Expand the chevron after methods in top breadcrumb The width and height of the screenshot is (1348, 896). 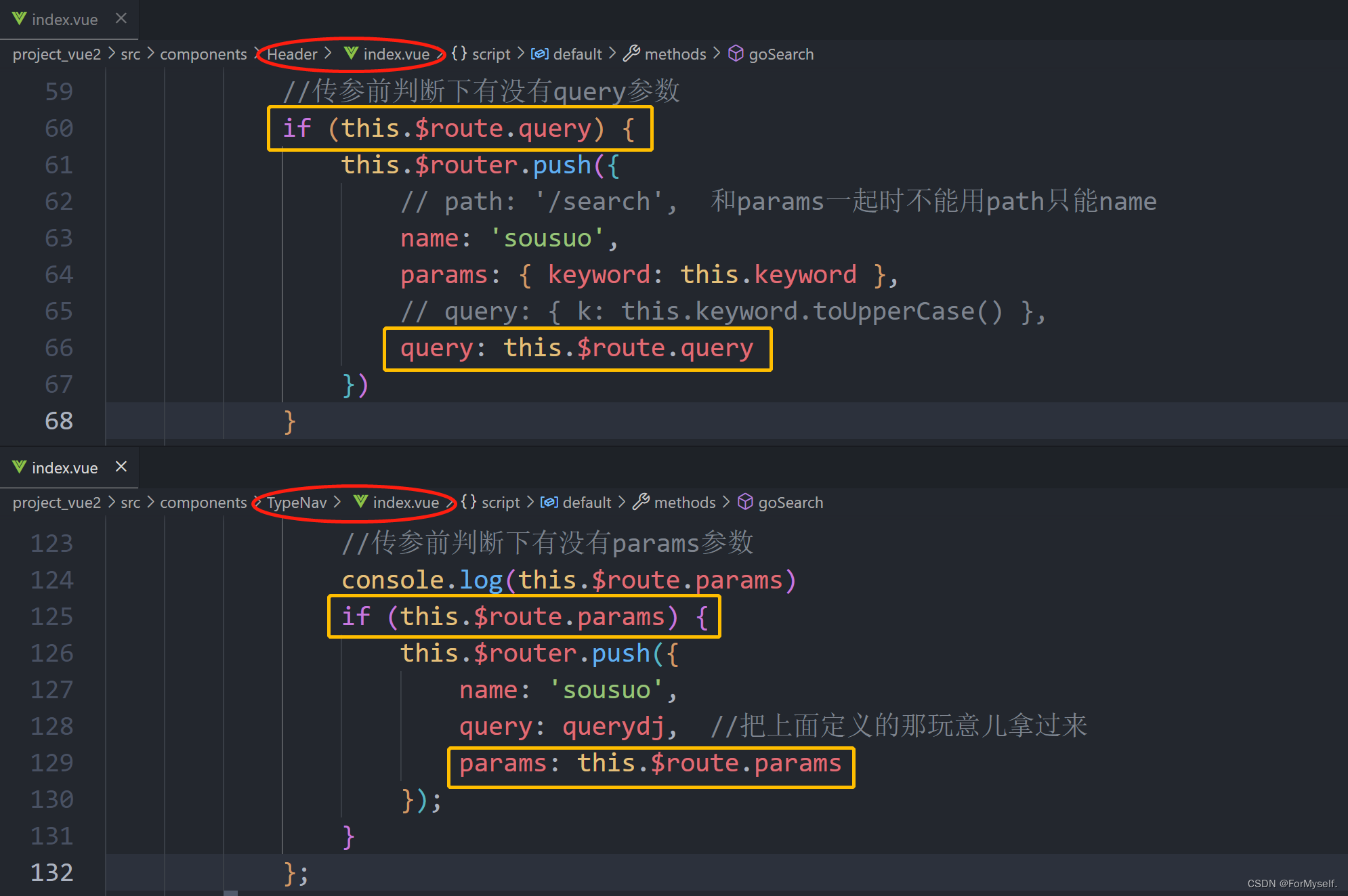(x=717, y=54)
